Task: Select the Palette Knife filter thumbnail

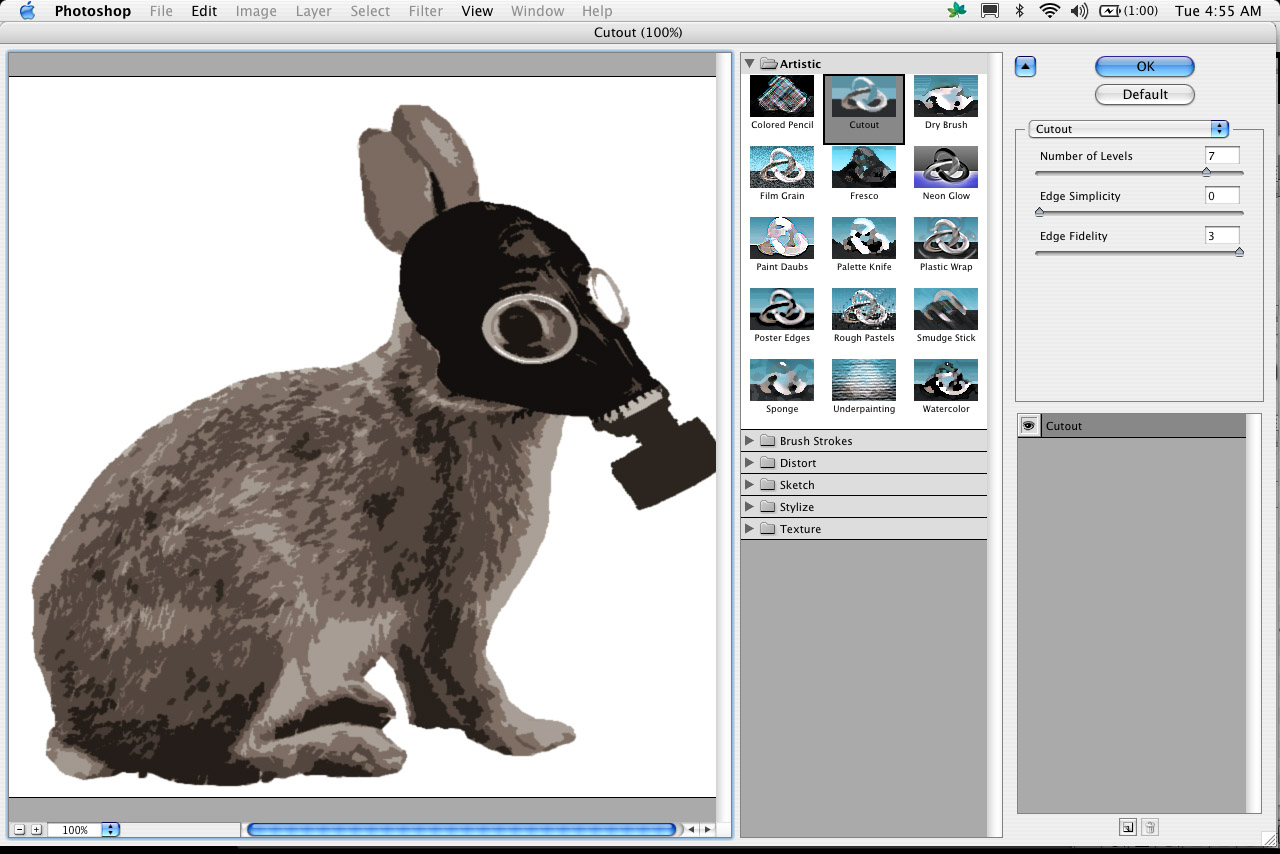Action: pyautogui.click(x=864, y=238)
